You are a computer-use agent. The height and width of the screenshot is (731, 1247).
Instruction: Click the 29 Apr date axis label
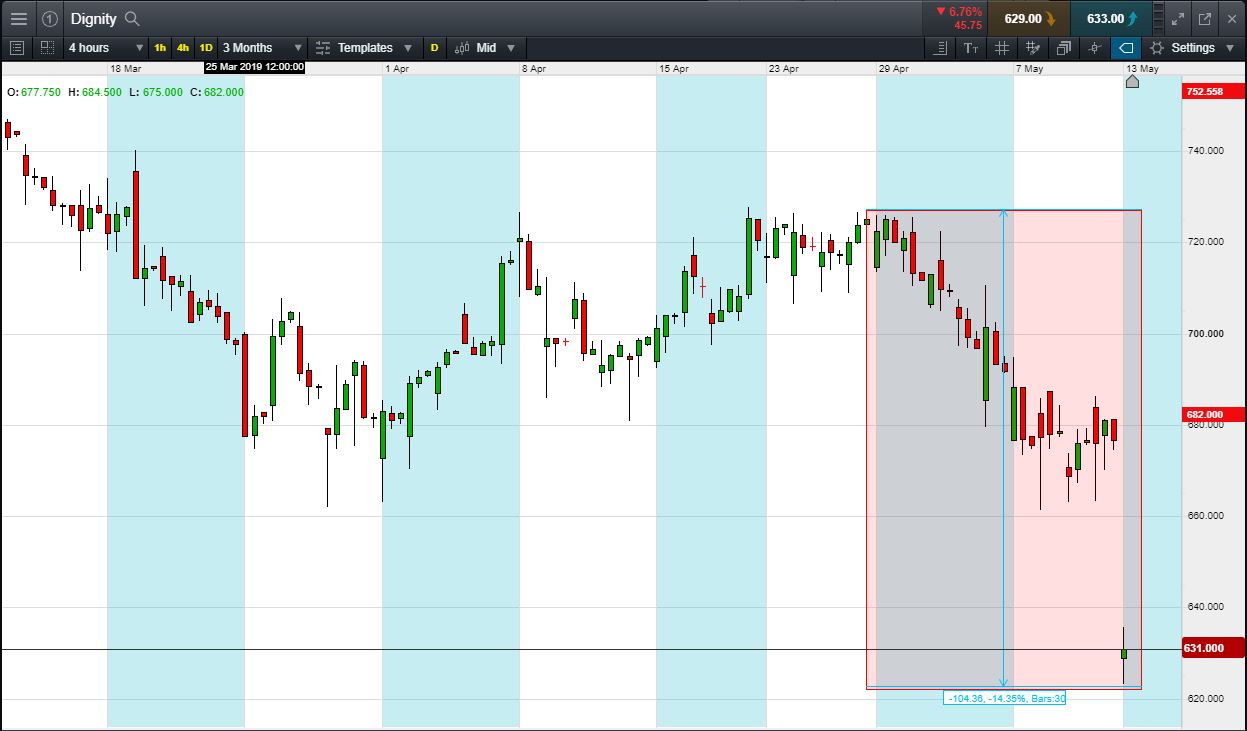click(x=894, y=69)
